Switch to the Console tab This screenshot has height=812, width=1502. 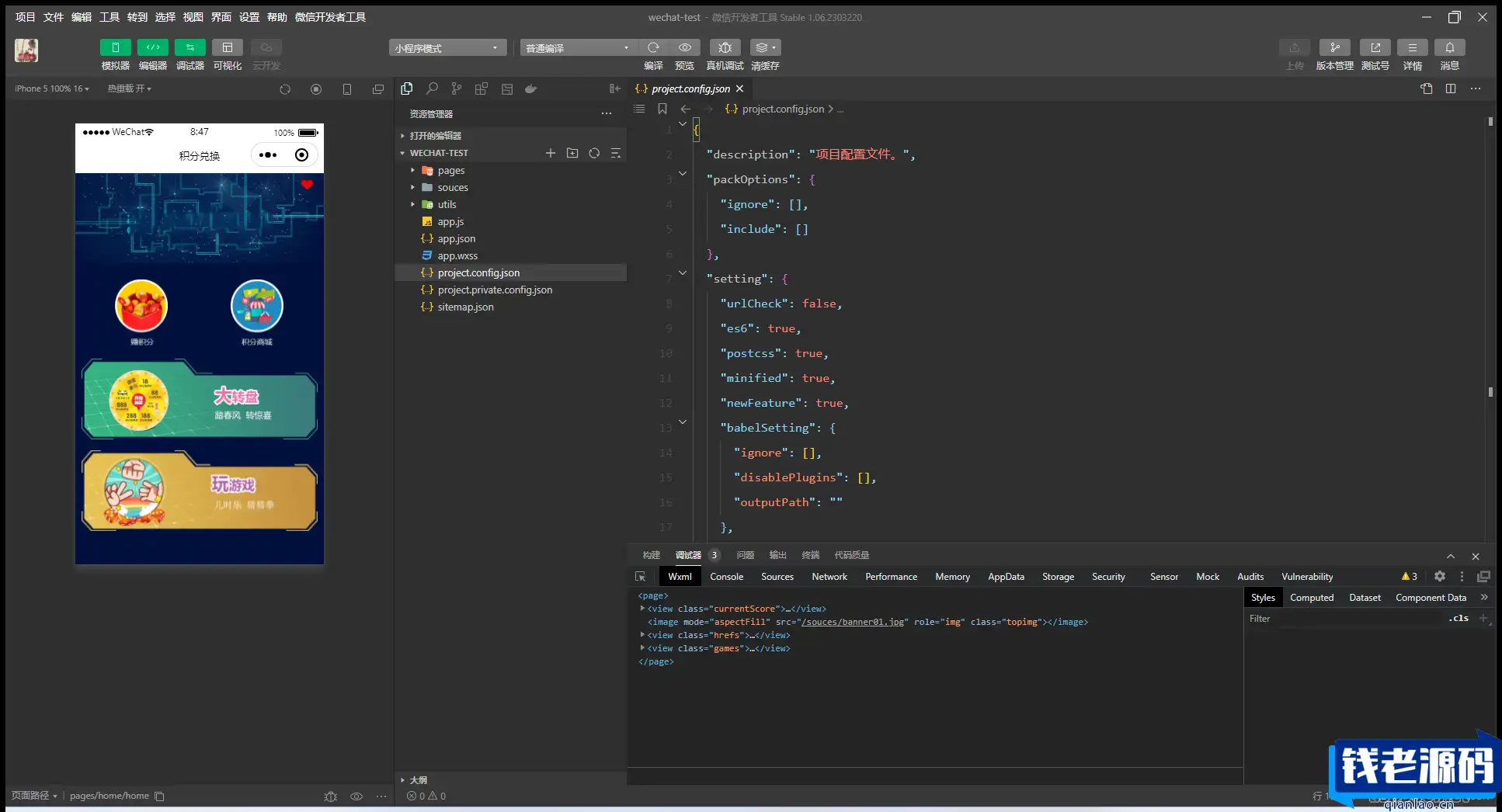pyautogui.click(x=726, y=576)
